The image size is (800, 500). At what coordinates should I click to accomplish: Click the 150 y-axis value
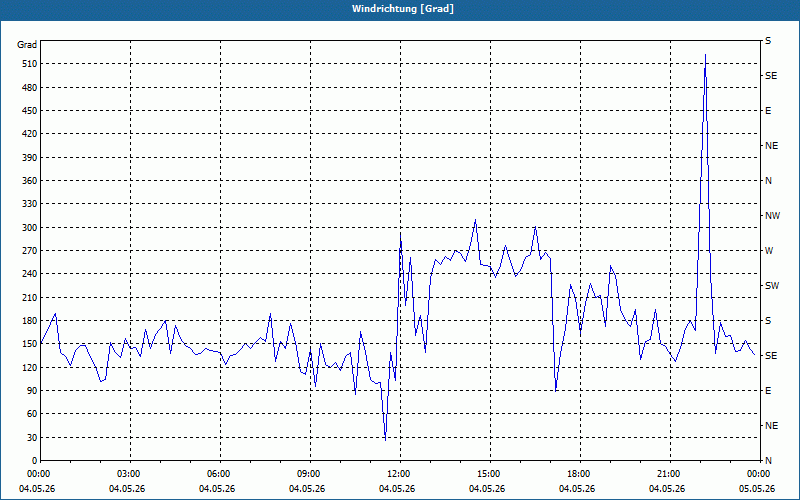[x=29, y=343]
